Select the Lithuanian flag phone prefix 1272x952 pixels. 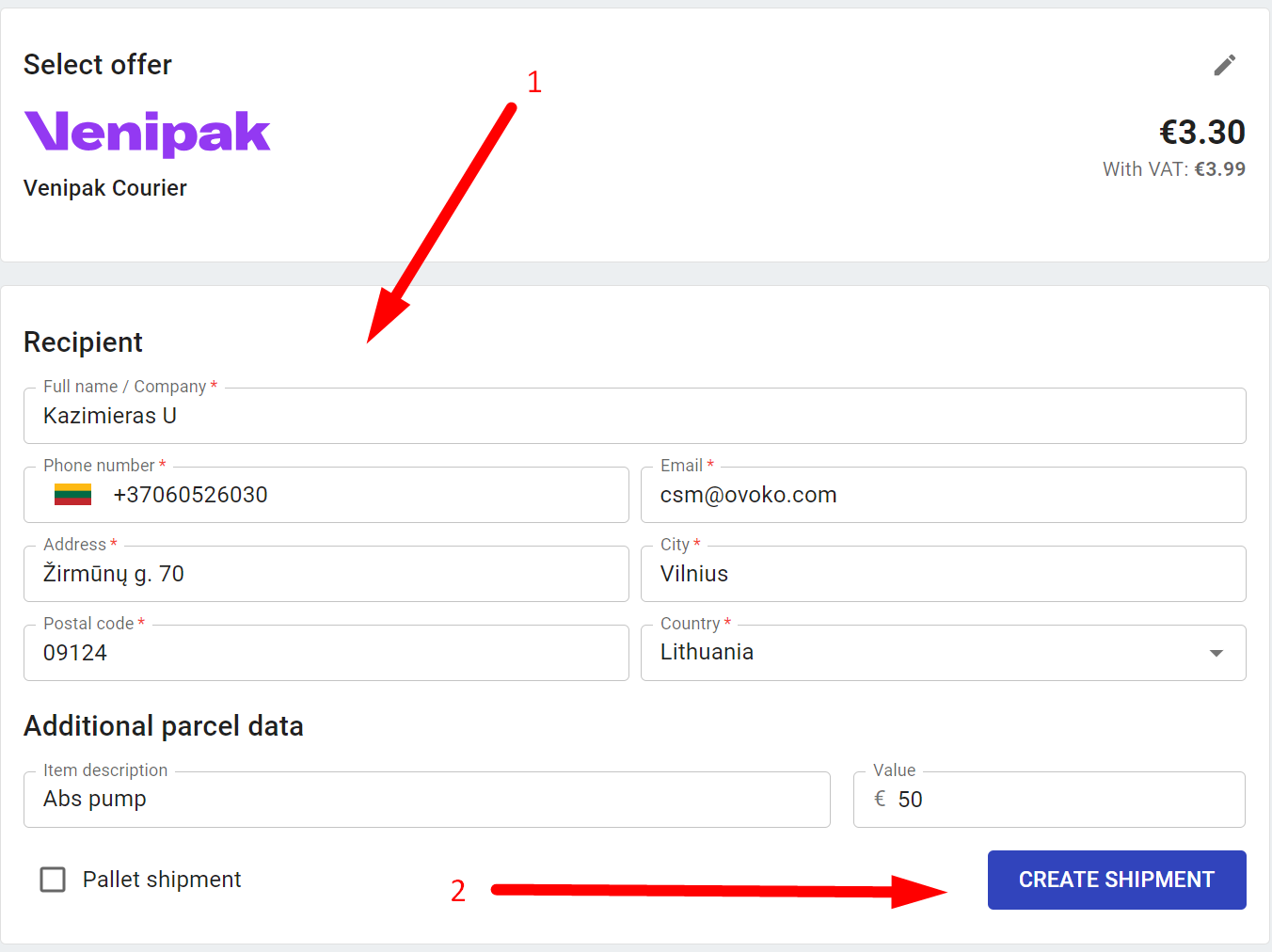click(x=72, y=495)
